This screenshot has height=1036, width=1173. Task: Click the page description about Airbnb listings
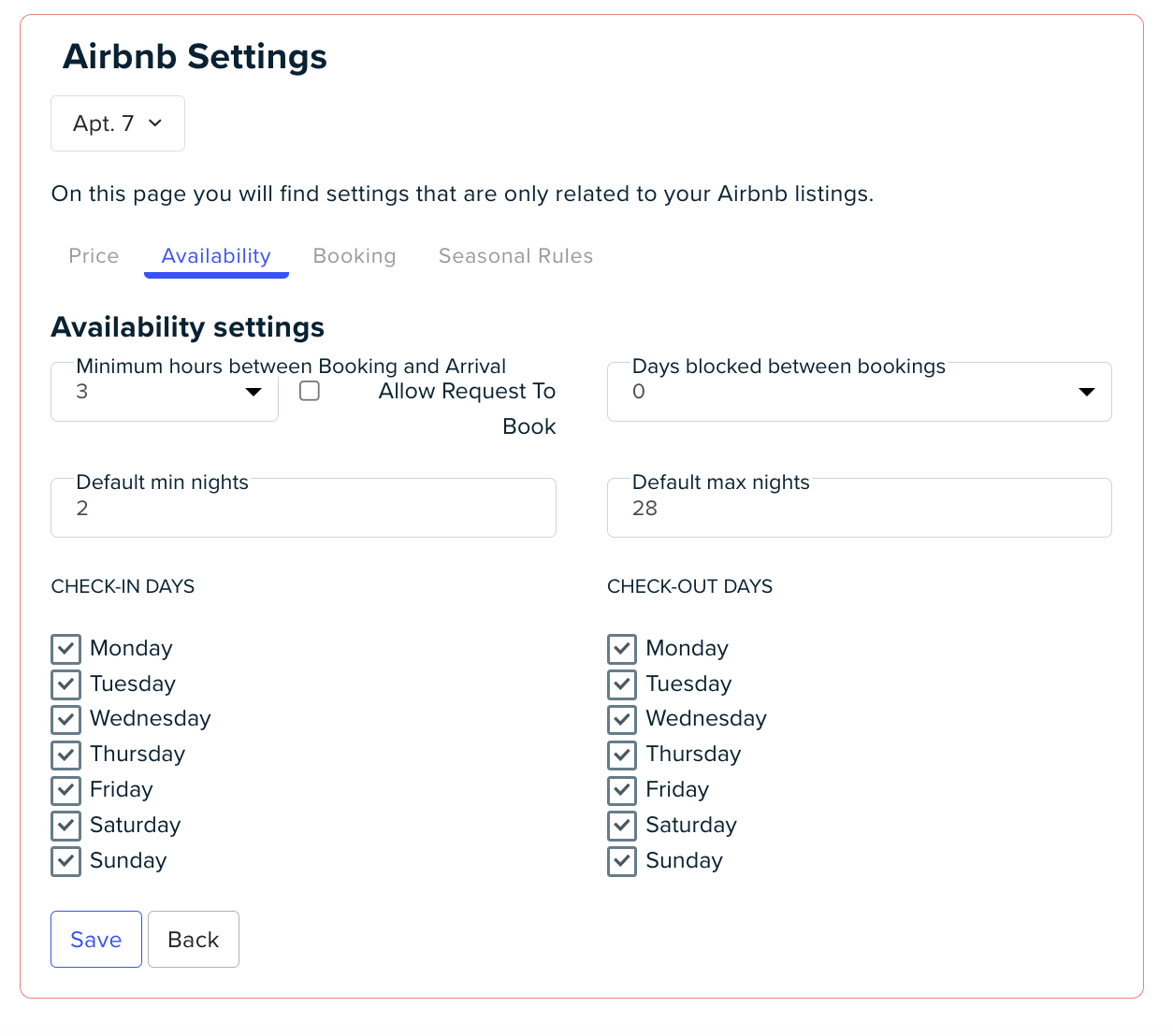[x=463, y=194]
